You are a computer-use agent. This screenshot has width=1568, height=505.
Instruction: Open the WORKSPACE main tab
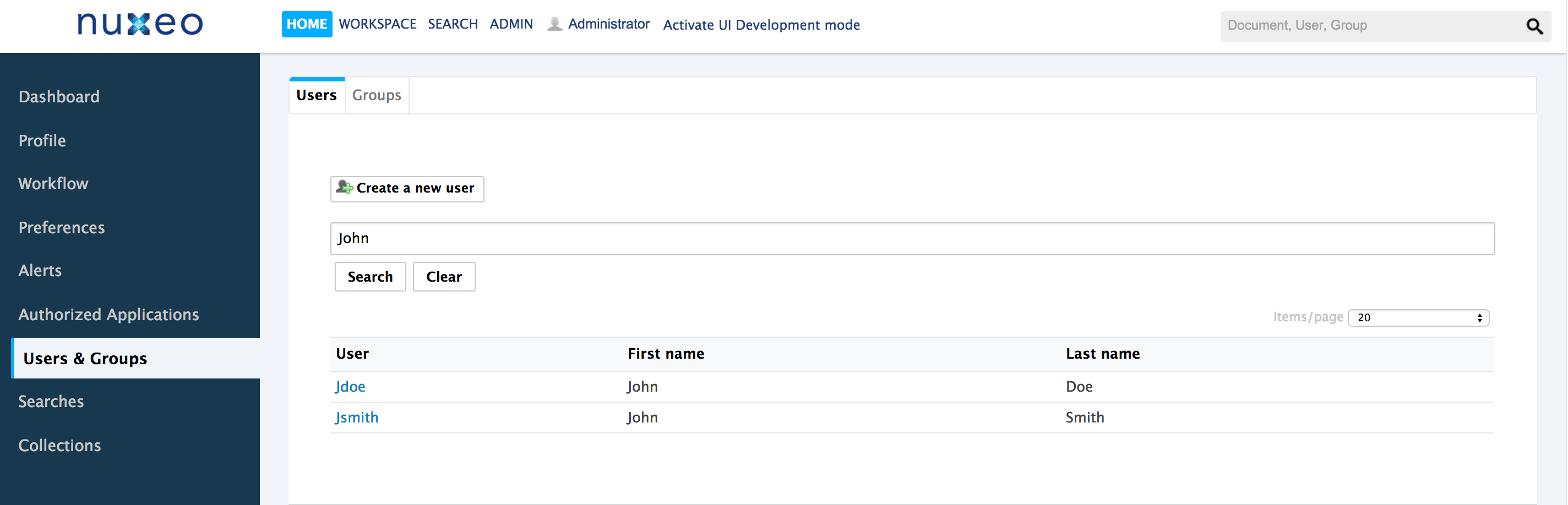click(x=377, y=24)
